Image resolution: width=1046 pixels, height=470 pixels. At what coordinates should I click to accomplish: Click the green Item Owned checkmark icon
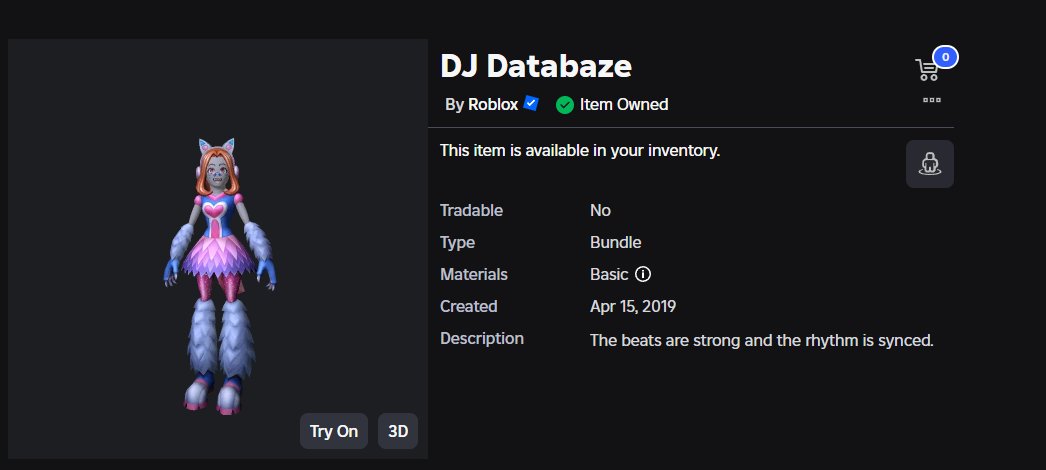[x=565, y=105]
